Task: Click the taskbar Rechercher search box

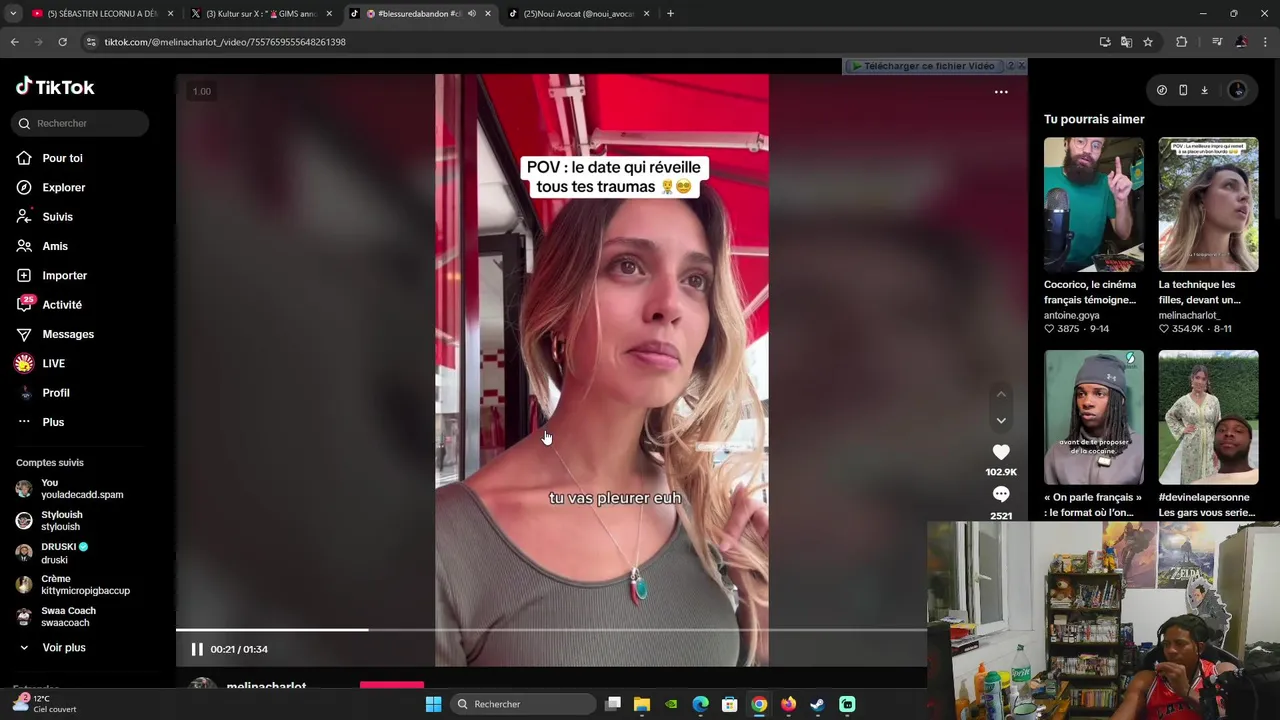Action: pos(522,704)
